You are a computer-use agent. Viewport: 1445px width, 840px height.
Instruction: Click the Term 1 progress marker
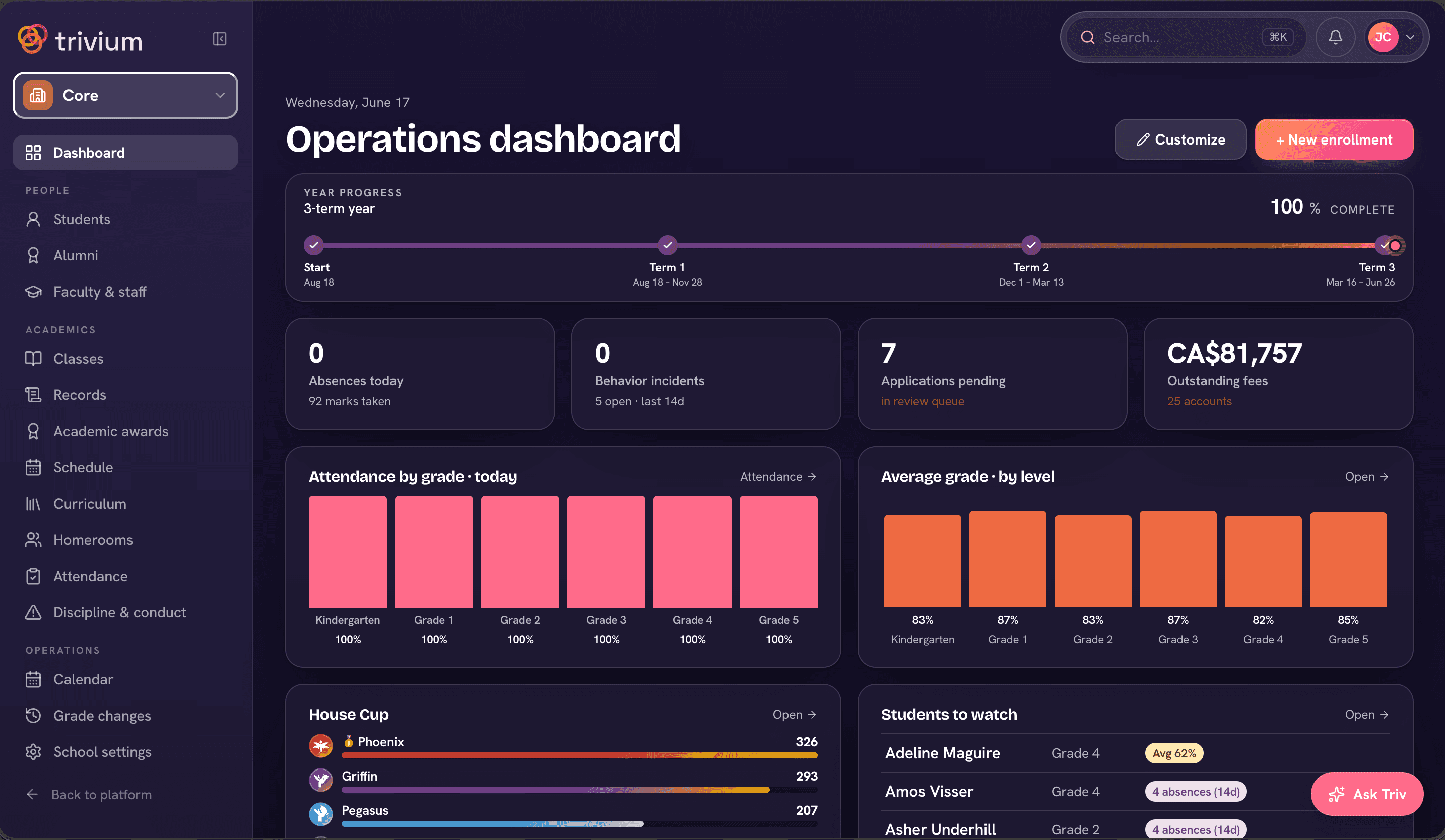[x=668, y=245]
